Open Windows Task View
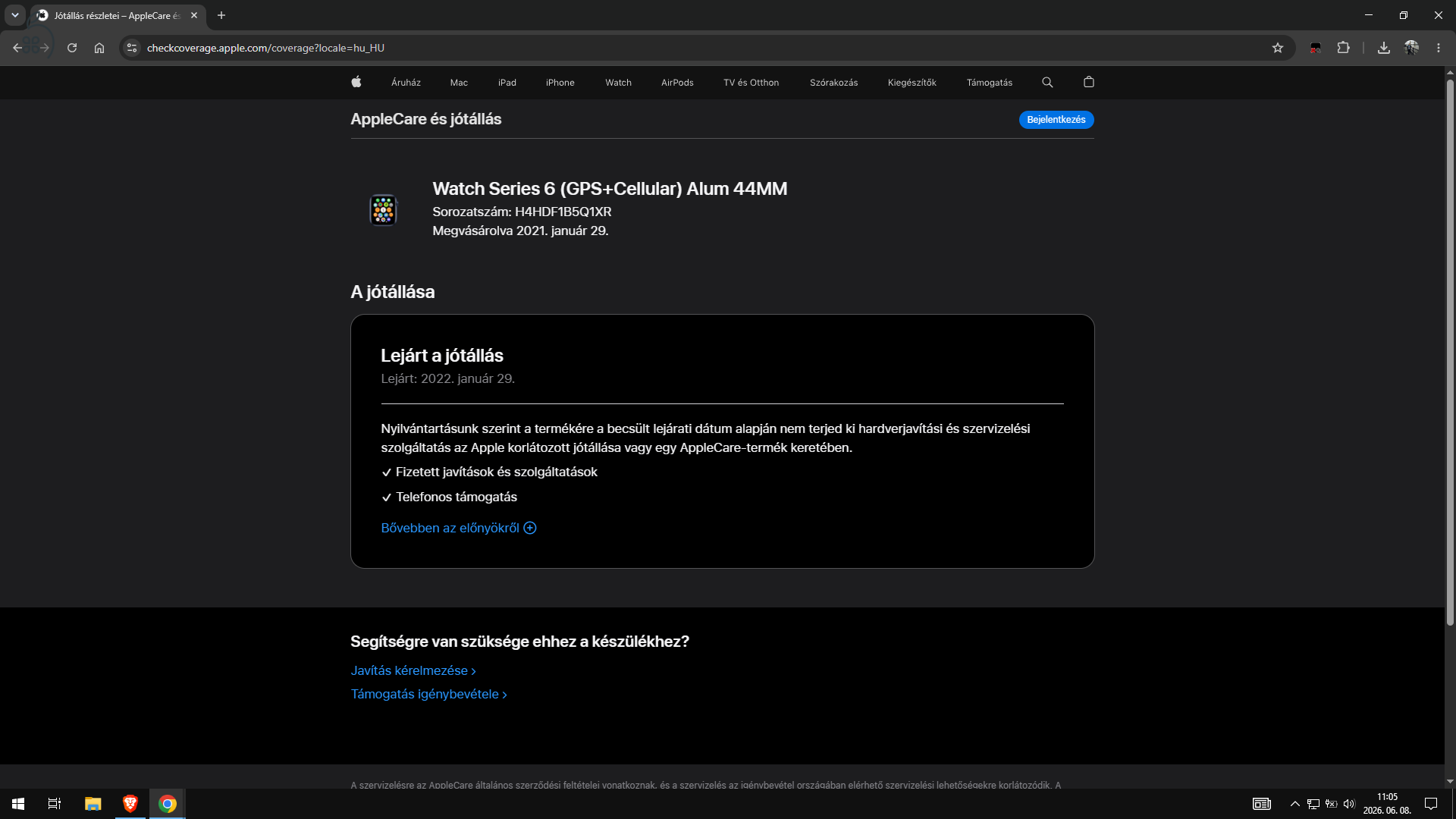 tap(55, 804)
